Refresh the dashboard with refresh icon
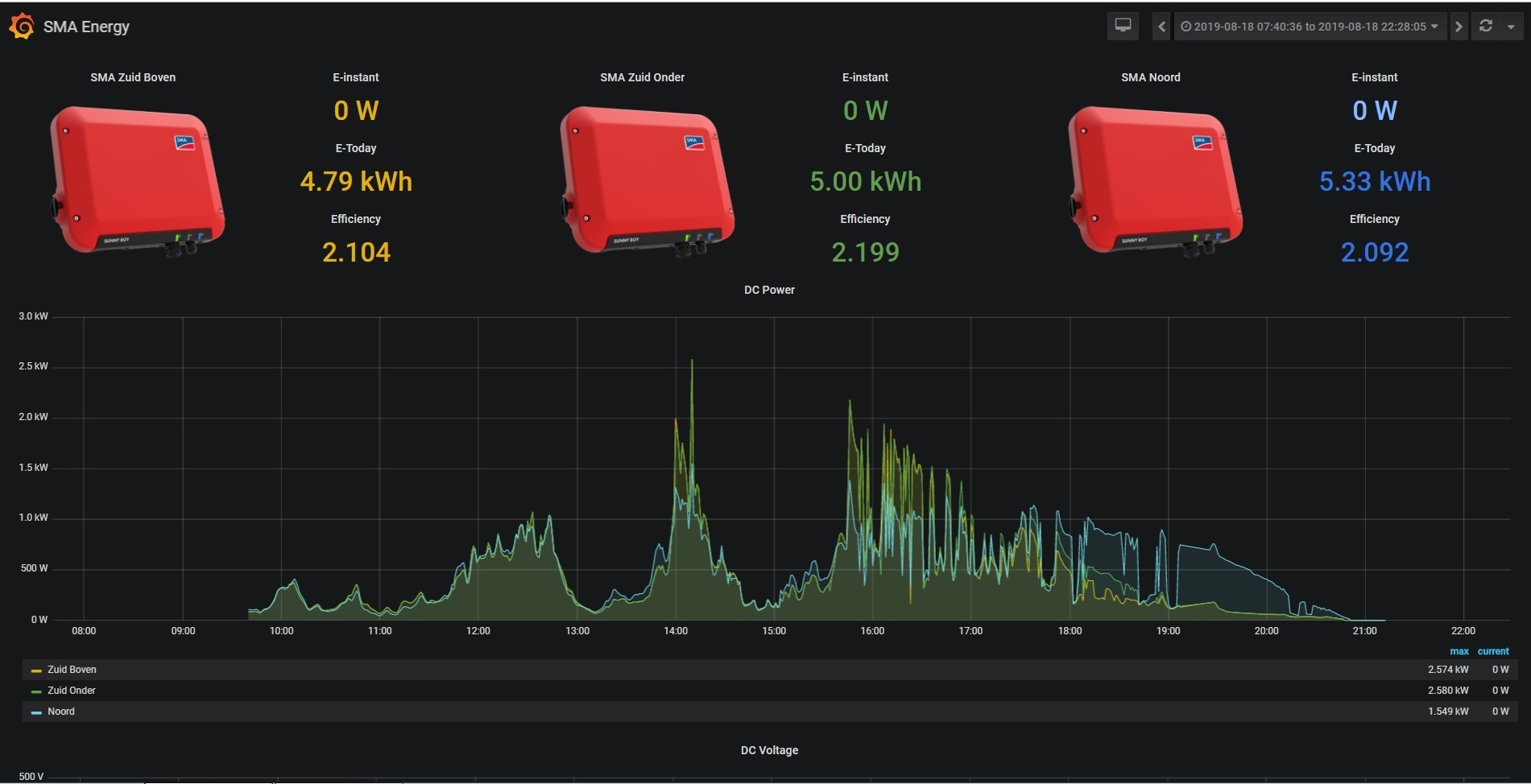The height and width of the screenshot is (784, 1531). tap(1486, 27)
